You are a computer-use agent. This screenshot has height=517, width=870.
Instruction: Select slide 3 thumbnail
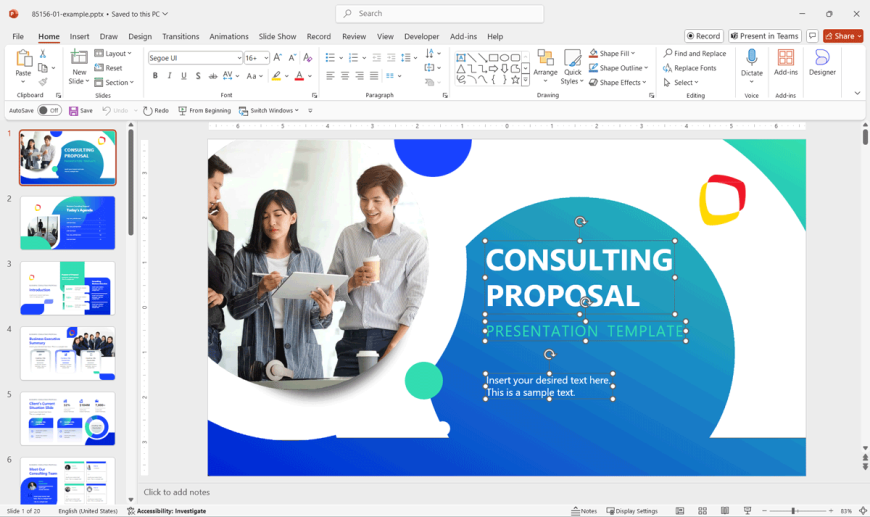pos(68,288)
